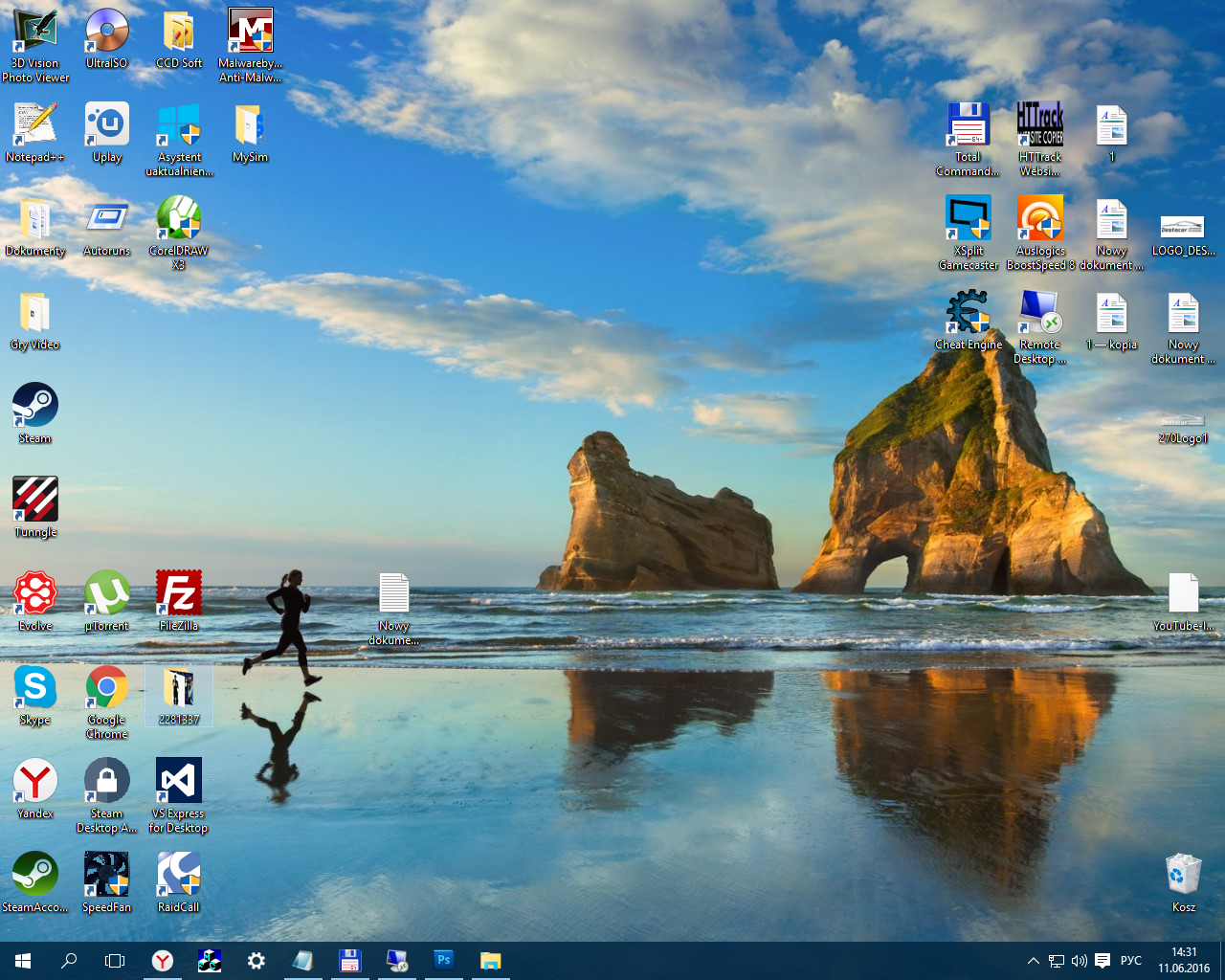Open Google Chrome shortcut

tap(107, 702)
